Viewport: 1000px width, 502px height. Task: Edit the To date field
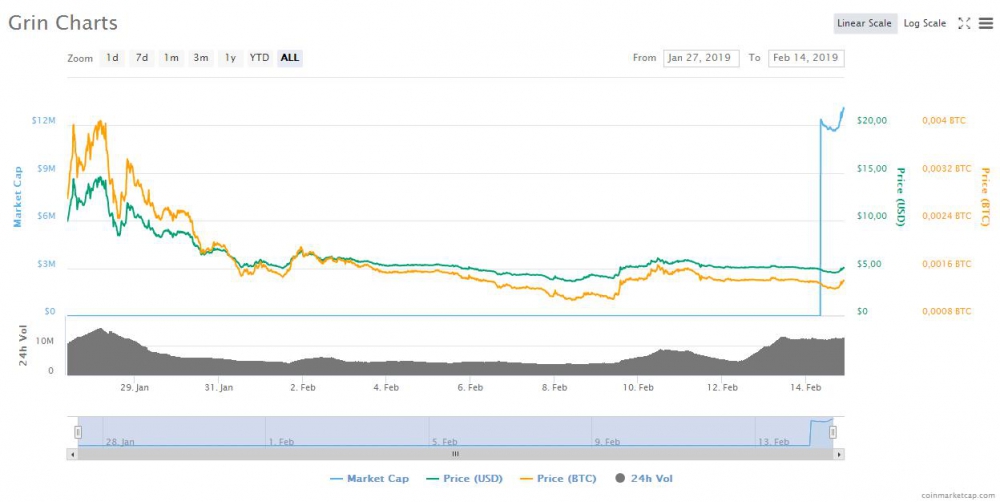click(x=806, y=58)
